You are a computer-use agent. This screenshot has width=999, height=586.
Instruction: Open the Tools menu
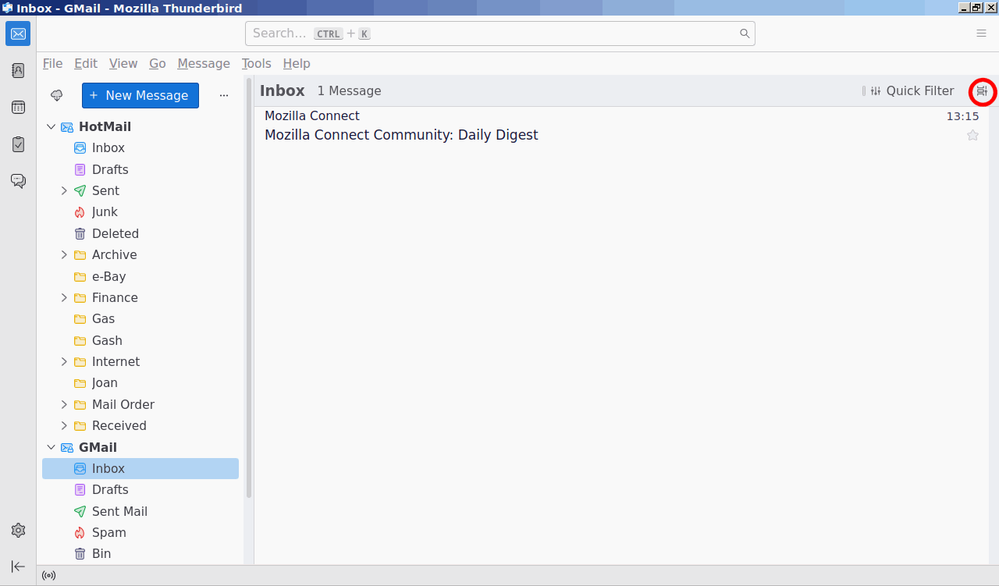click(256, 64)
